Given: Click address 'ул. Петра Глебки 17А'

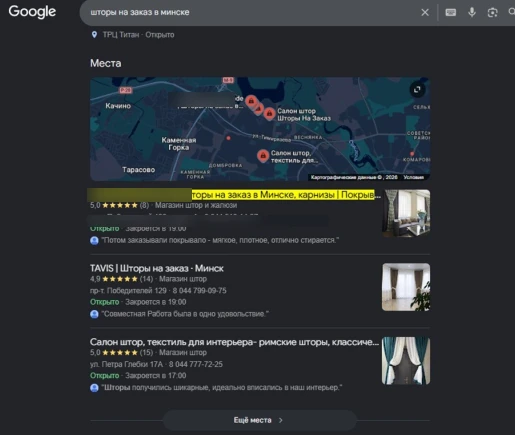Looking at the screenshot, I should pos(126,364).
